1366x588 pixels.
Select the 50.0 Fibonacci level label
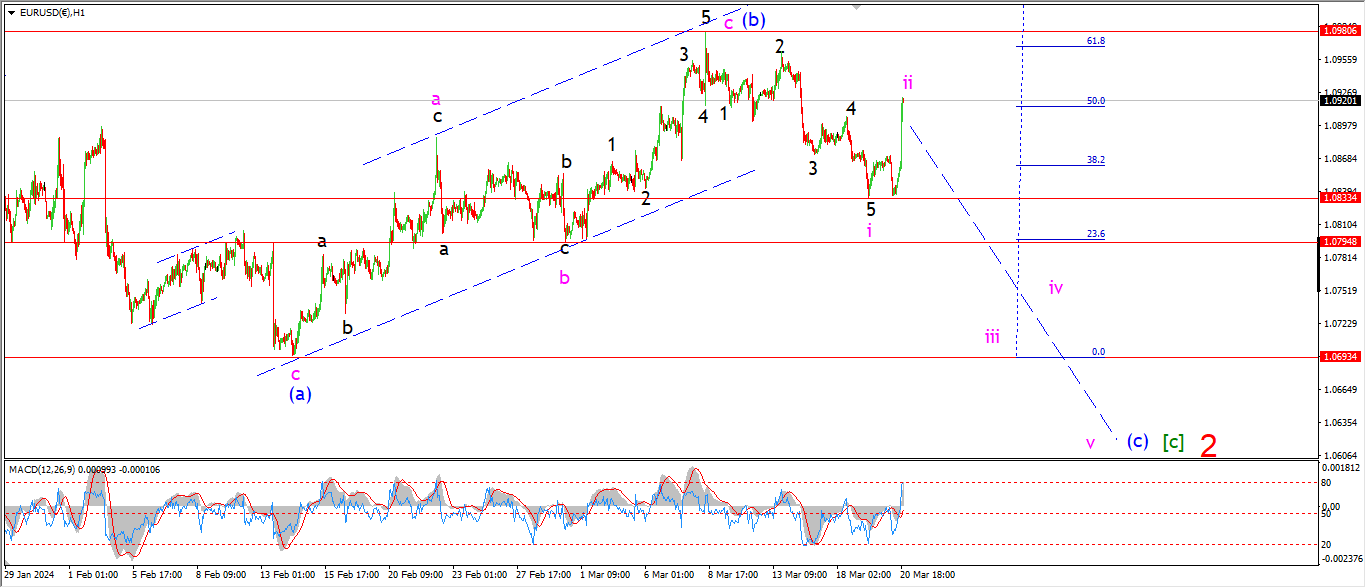(1095, 101)
